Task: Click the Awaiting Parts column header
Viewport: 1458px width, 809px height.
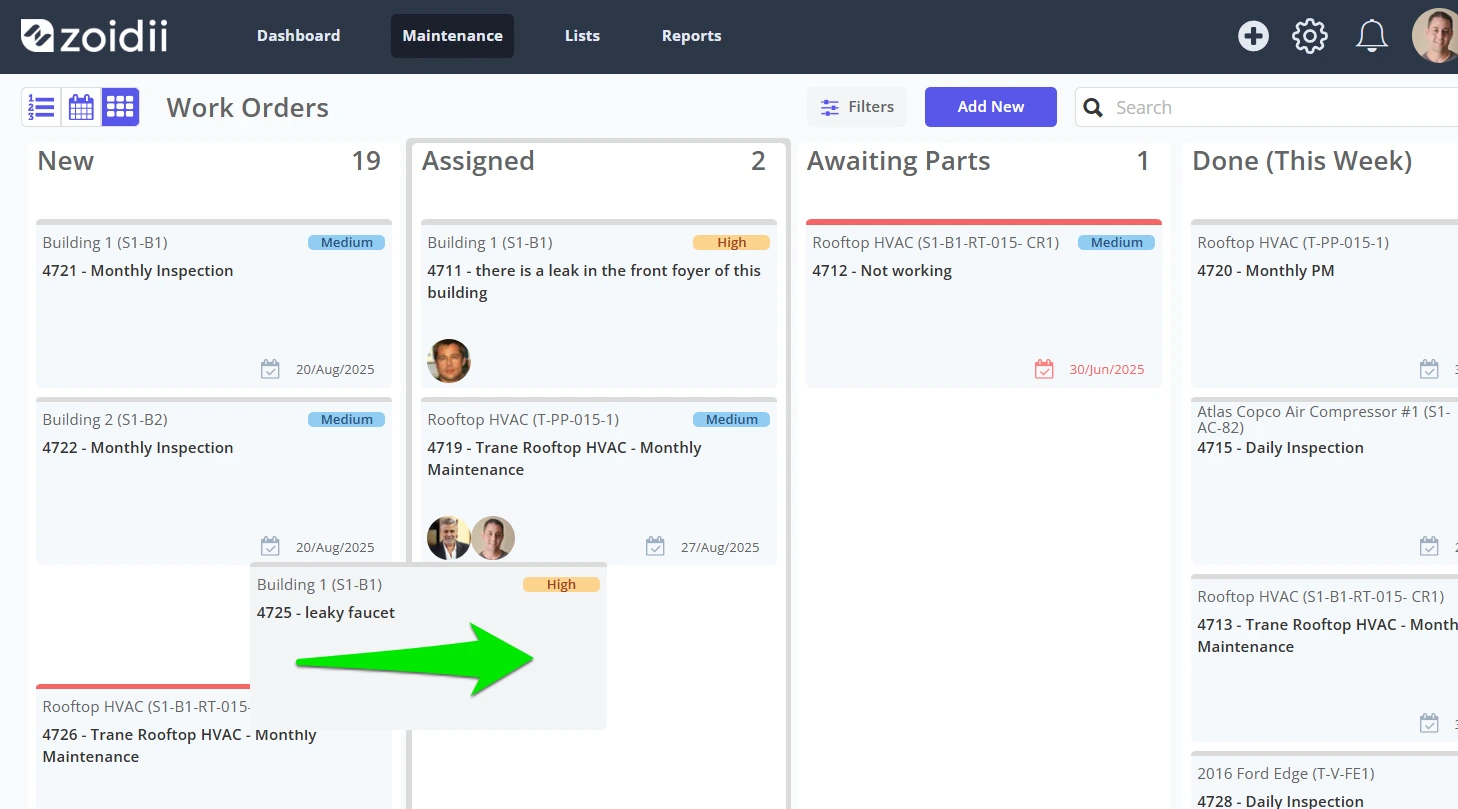Action: [898, 161]
